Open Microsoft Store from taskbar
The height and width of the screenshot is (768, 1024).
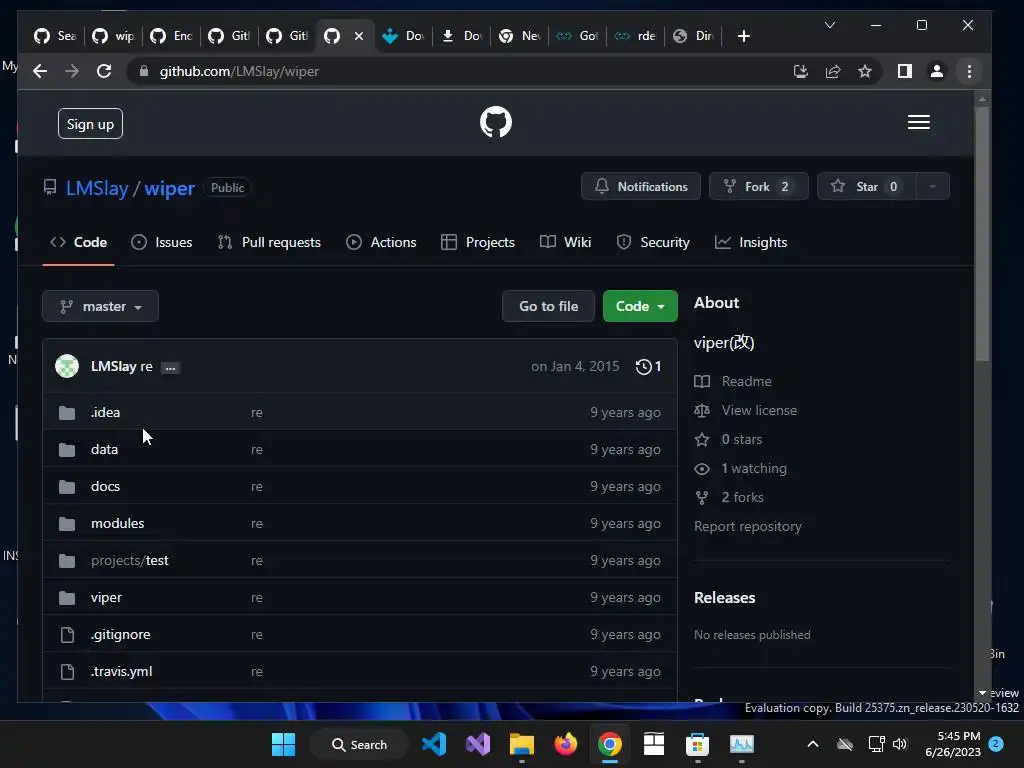[x=697, y=744]
